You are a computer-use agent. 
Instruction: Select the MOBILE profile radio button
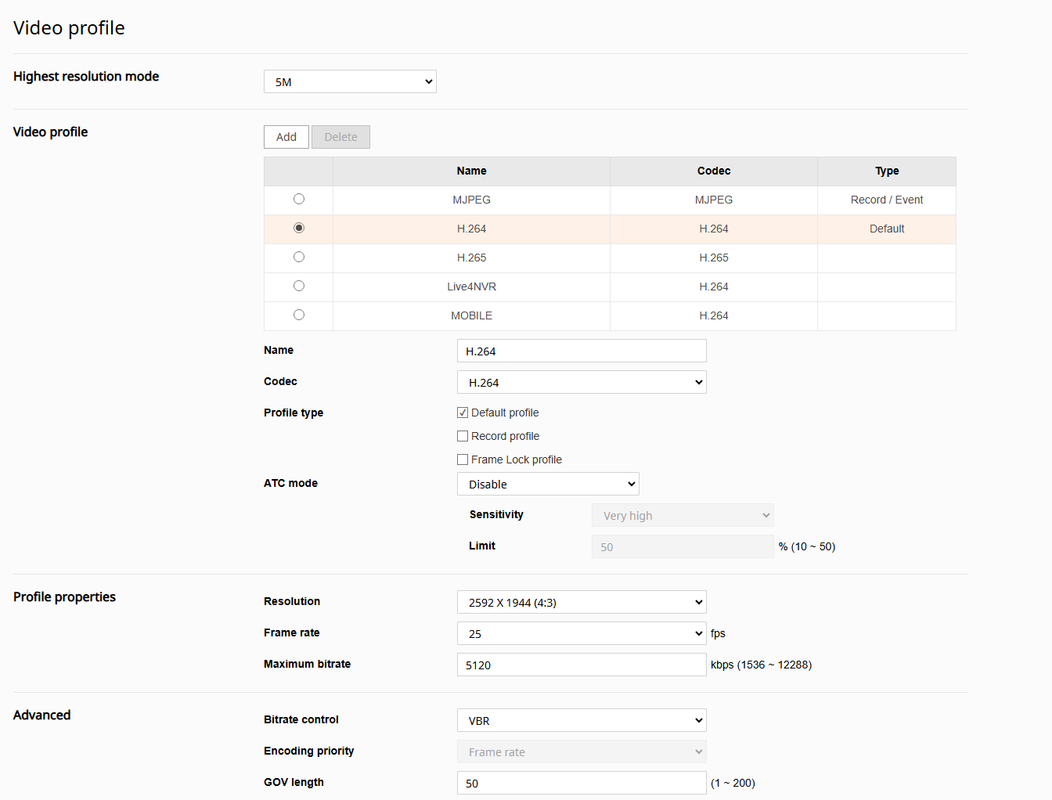tap(299, 315)
